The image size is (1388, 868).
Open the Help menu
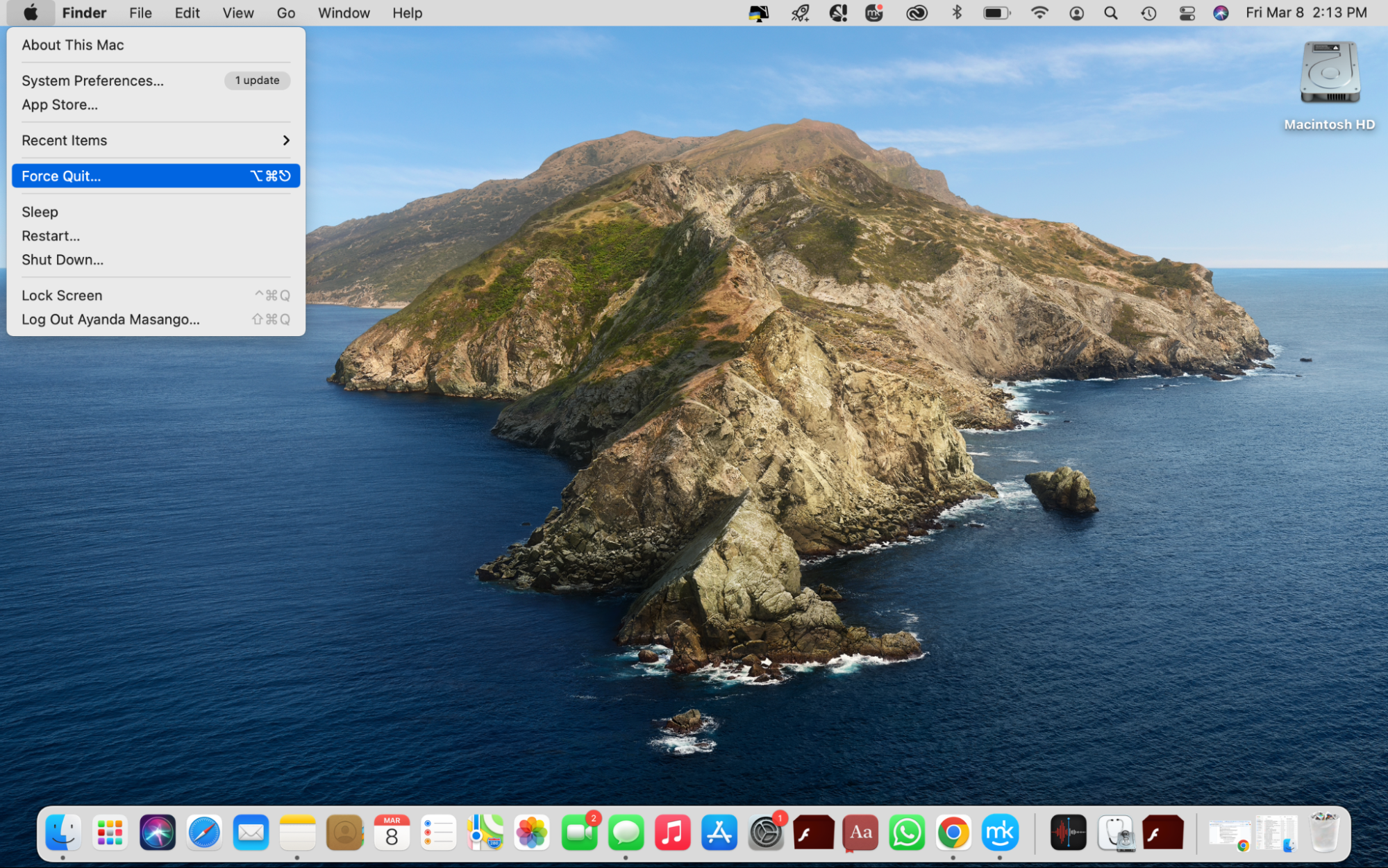[x=407, y=13]
